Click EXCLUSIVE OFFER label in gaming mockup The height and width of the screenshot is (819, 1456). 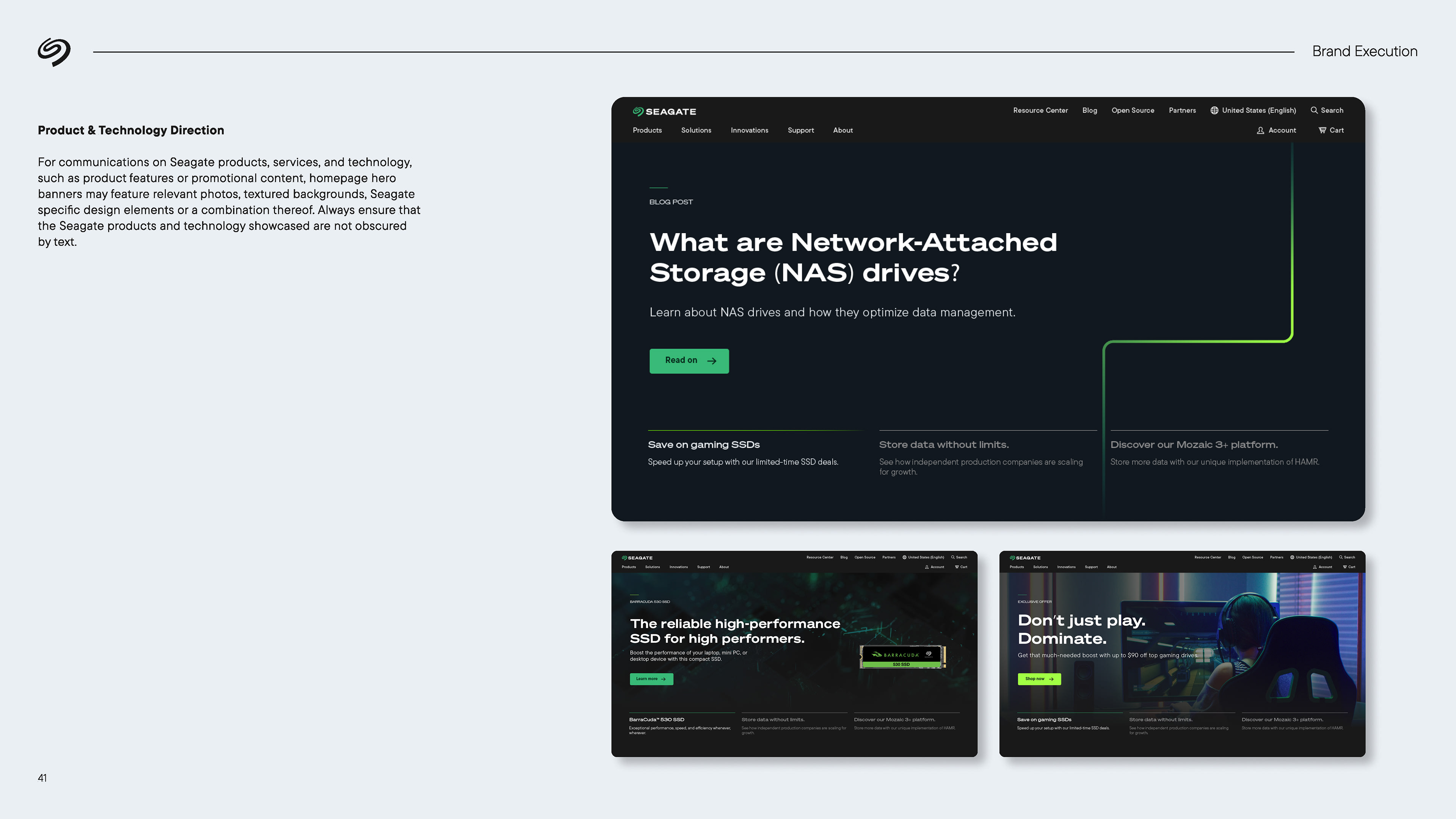click(1035, 602)
